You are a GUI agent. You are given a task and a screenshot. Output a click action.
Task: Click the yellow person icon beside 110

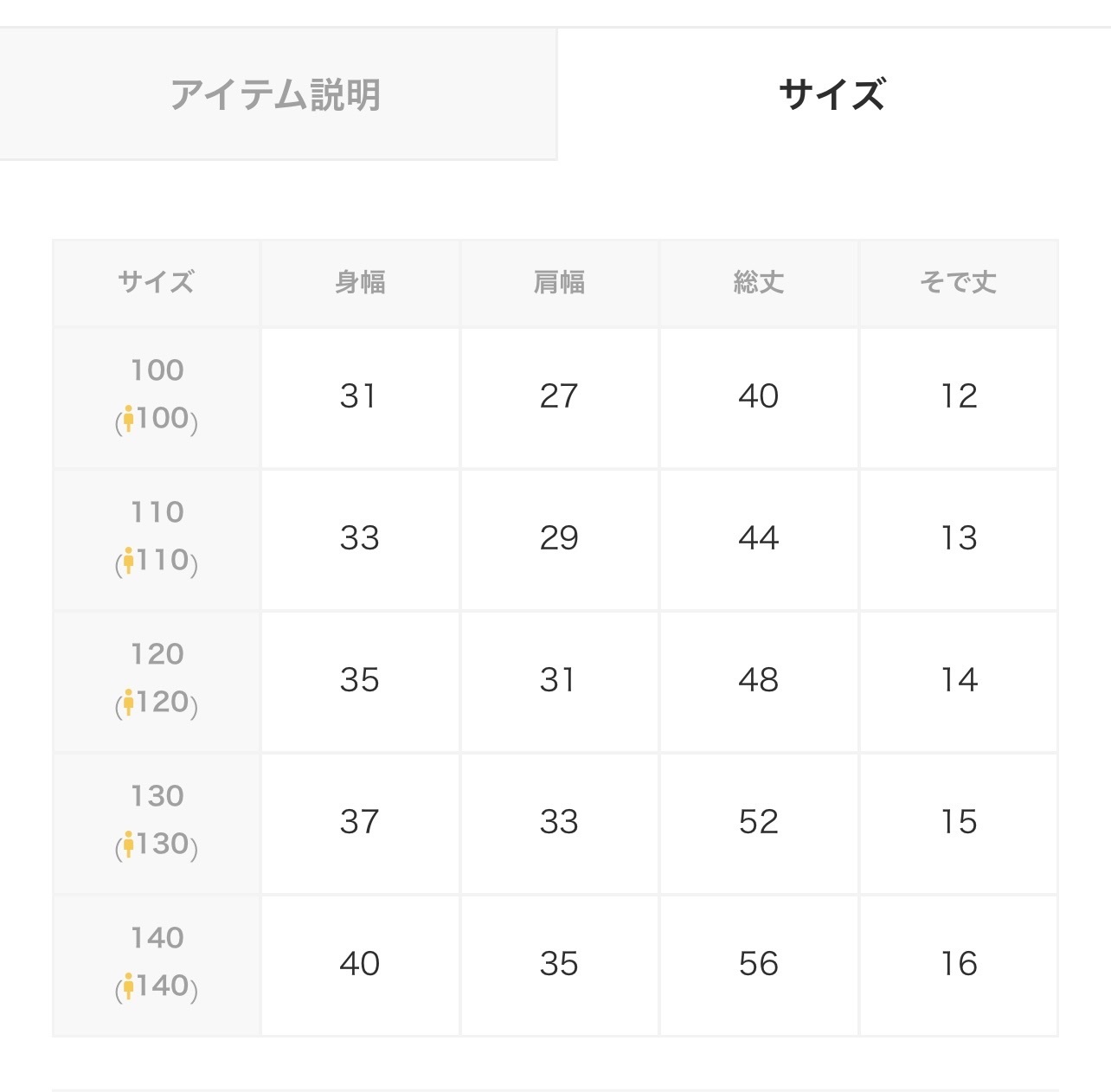[x=128, y=561]
